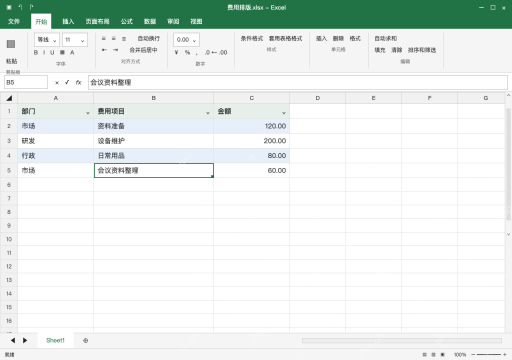The height and width of the screenshot is (360, 512).
Task: Switch to the 插入 ribbon tab
Action: pyautogui.click(x=68, y=21)
